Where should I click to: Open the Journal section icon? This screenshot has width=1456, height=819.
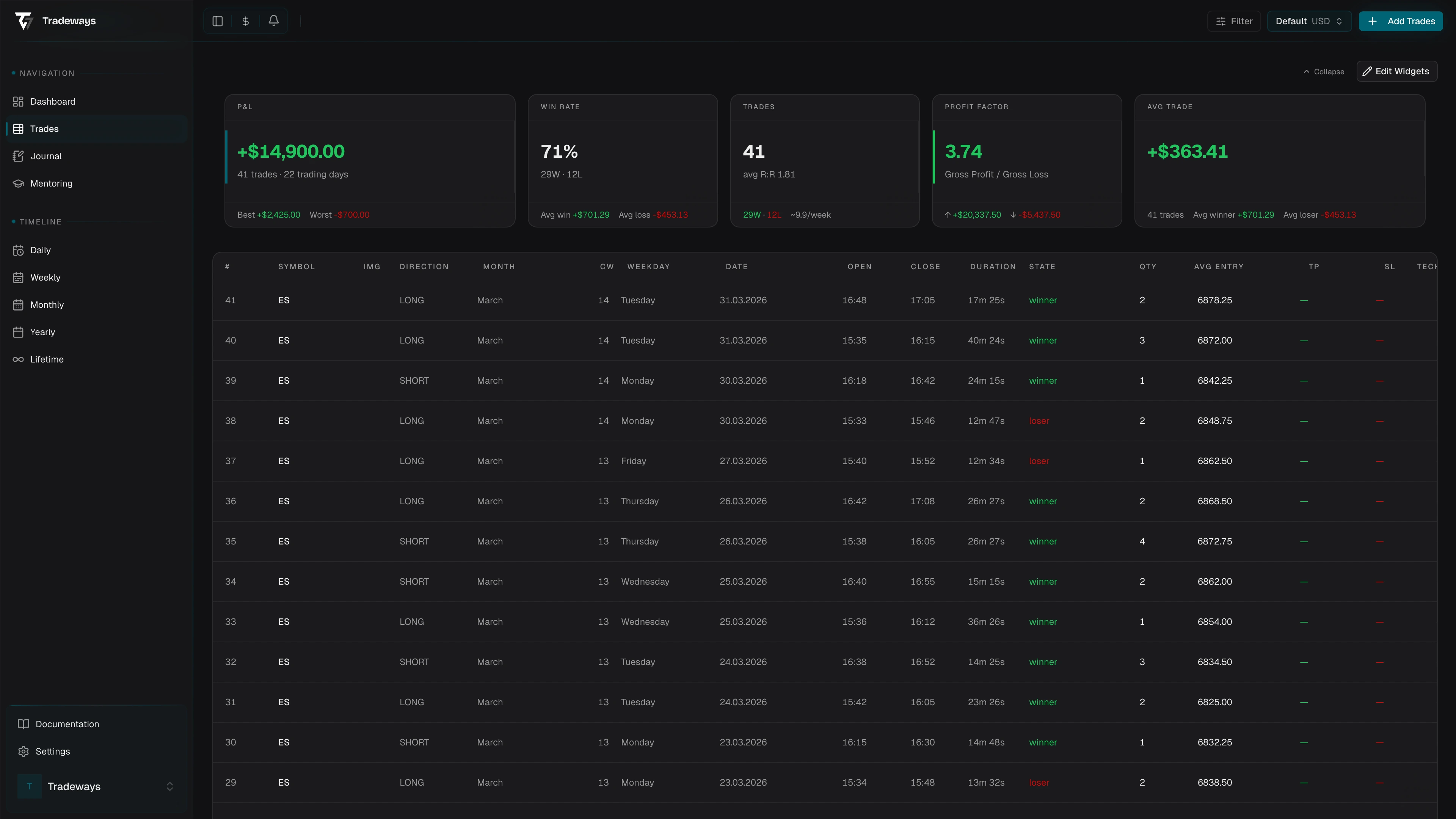(18, 156)
